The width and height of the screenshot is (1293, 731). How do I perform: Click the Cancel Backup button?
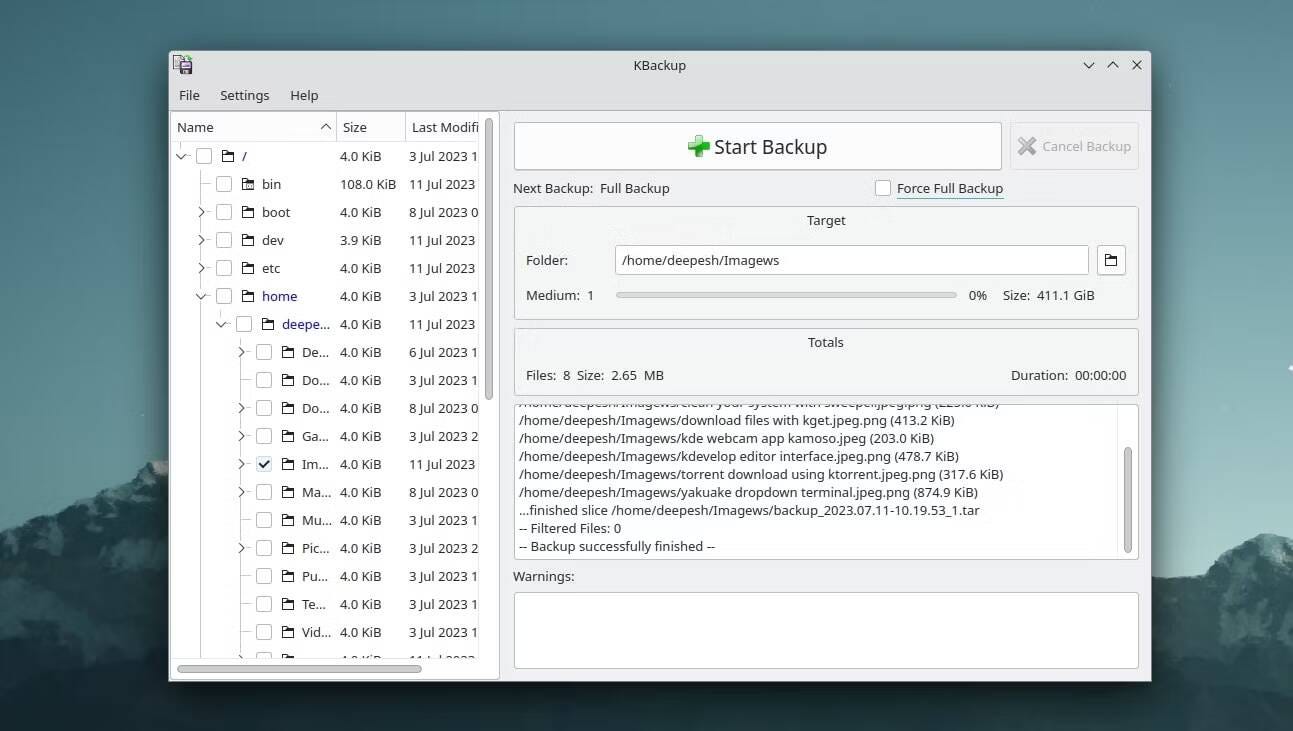[x=1074, y=146]
